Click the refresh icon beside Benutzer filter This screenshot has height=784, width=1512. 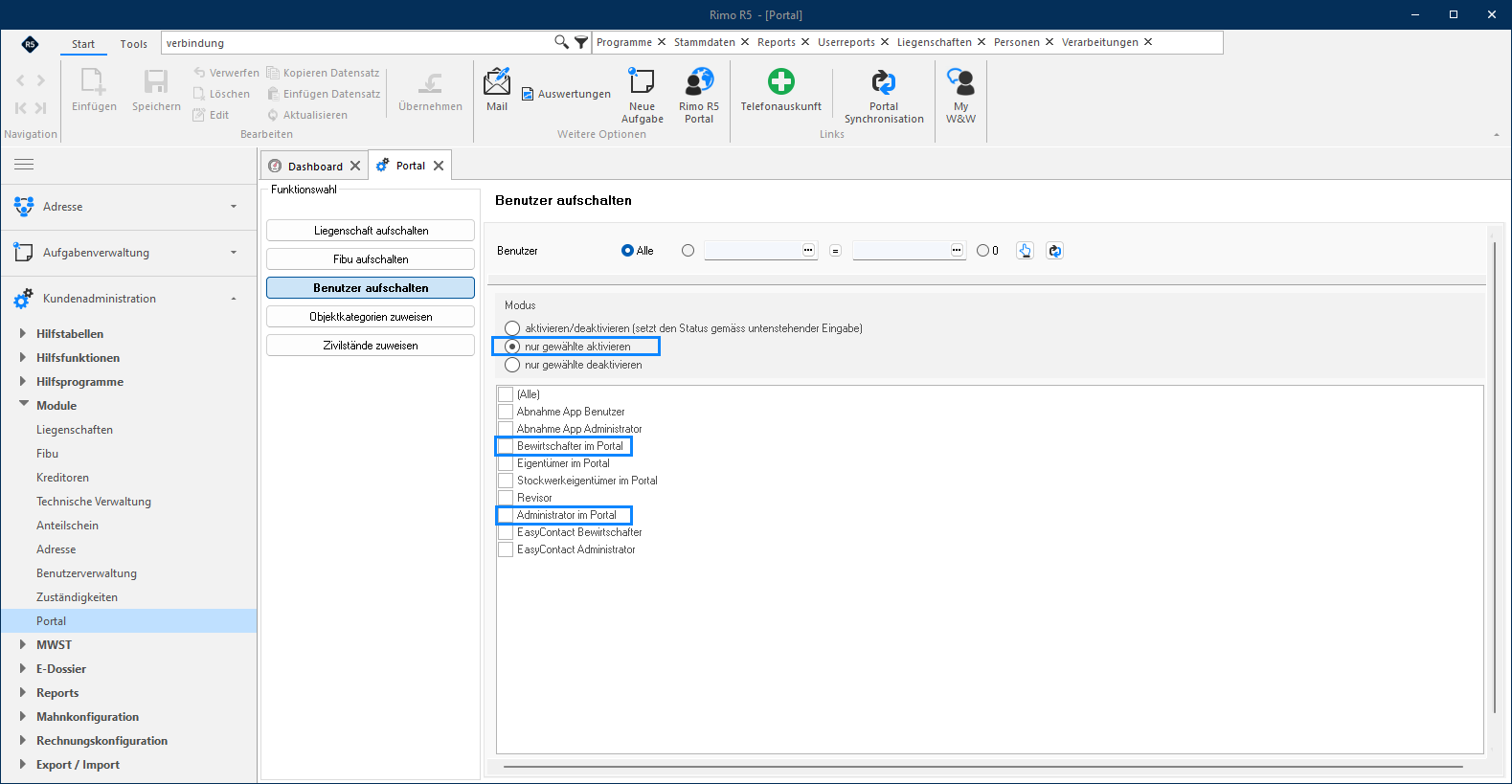[1054, 251]
